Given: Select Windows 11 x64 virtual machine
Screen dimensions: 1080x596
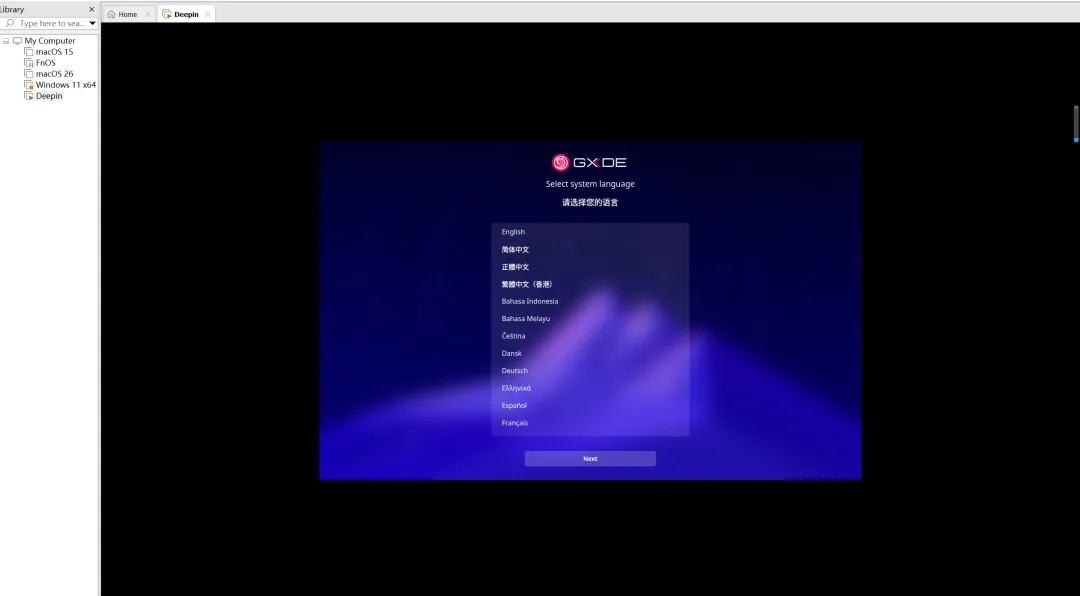Looking at the screenshot, I should (x=65, y=85).
